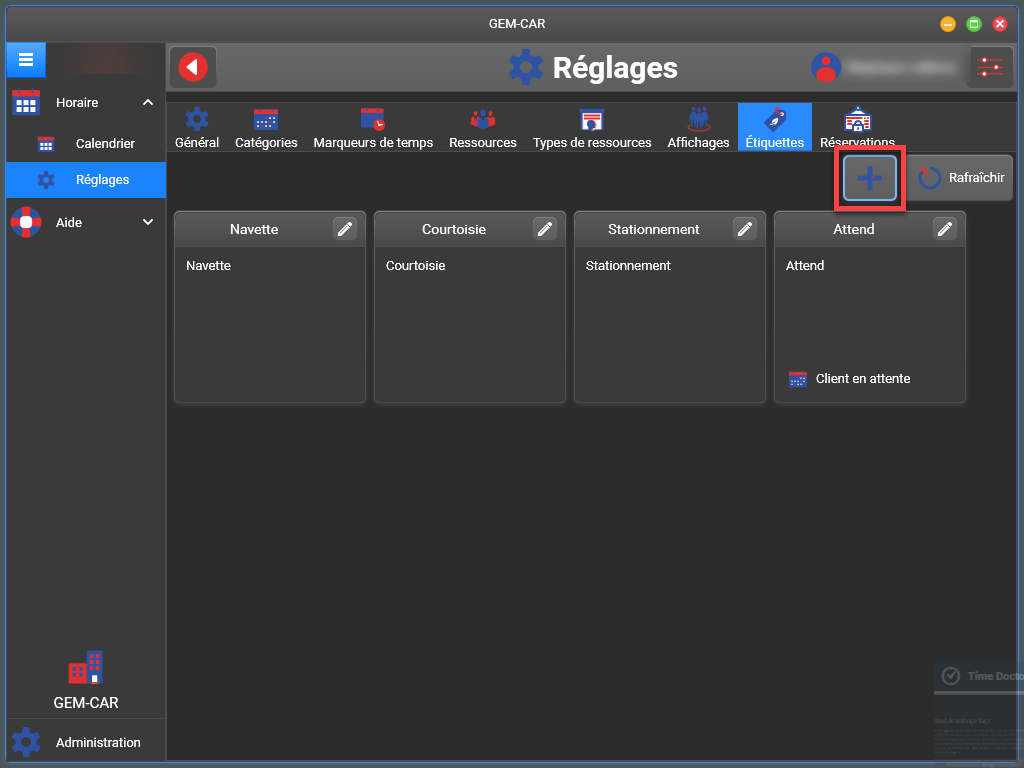Click the Réglages gear icon in header

point(526,67)
